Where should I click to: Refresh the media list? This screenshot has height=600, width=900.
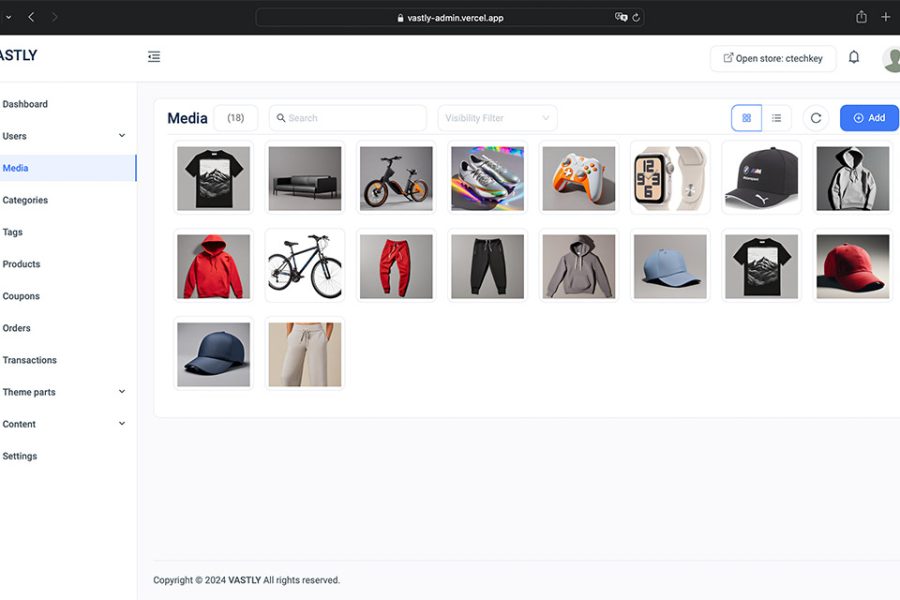coord(816,118)
